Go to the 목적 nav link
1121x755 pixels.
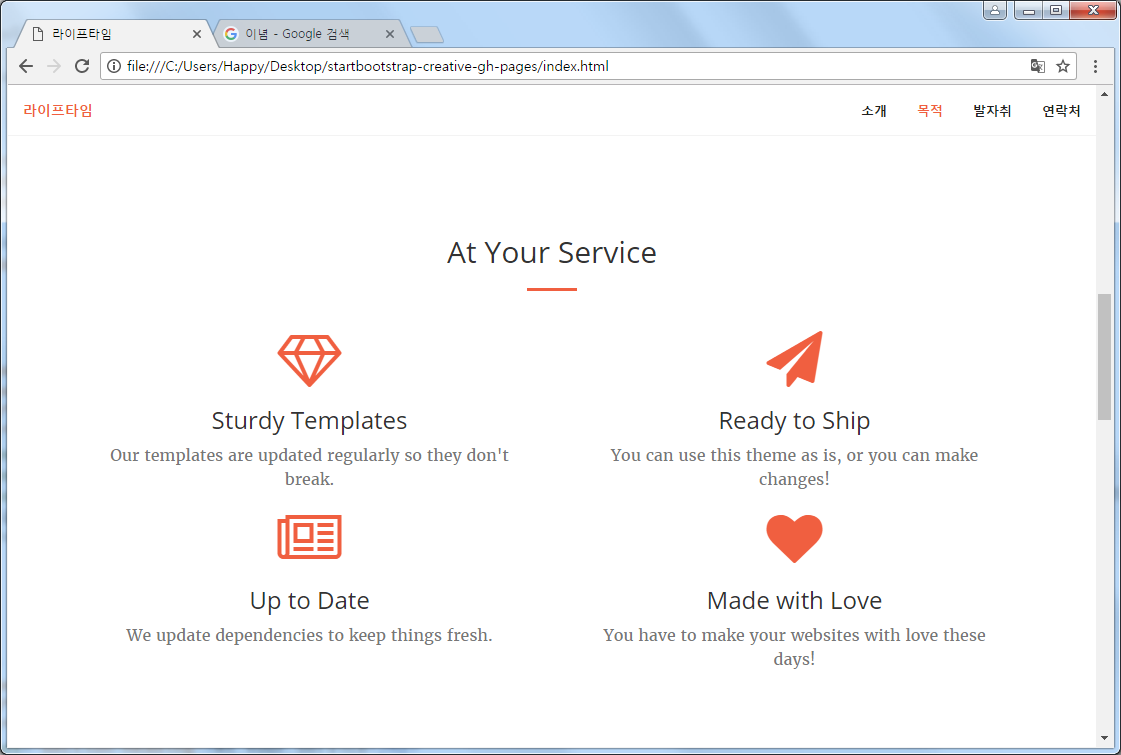(929, 111)
